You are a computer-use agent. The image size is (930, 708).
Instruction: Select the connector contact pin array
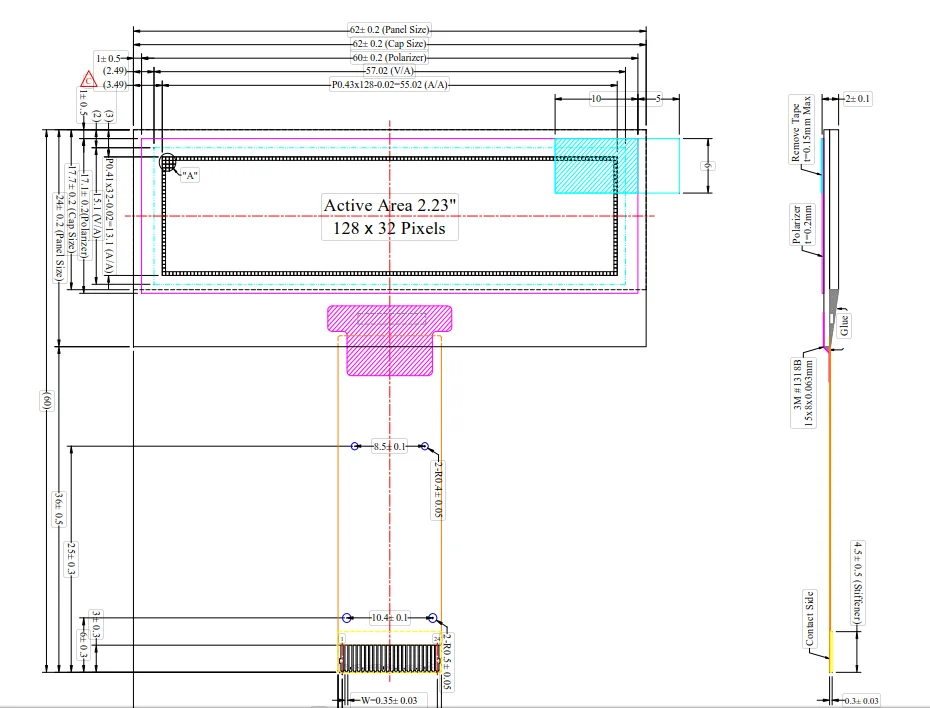pyautogui.click(x=390, y=656)
